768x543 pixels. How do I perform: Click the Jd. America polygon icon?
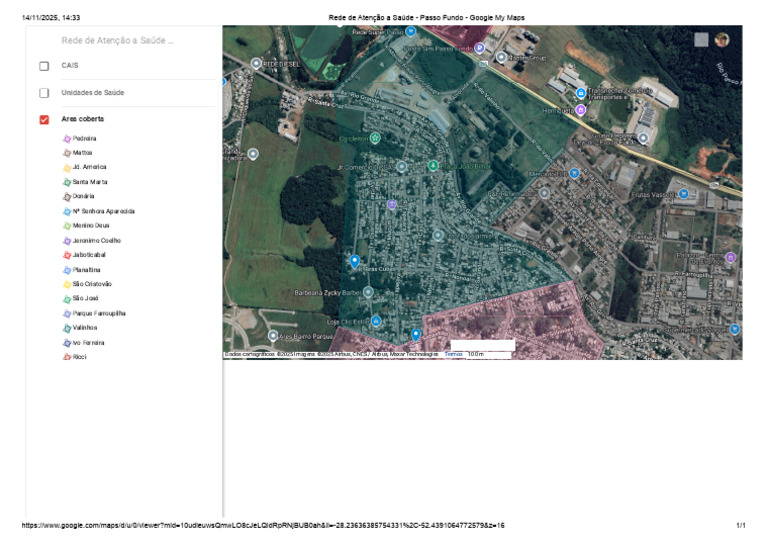(x=67, y=167)
